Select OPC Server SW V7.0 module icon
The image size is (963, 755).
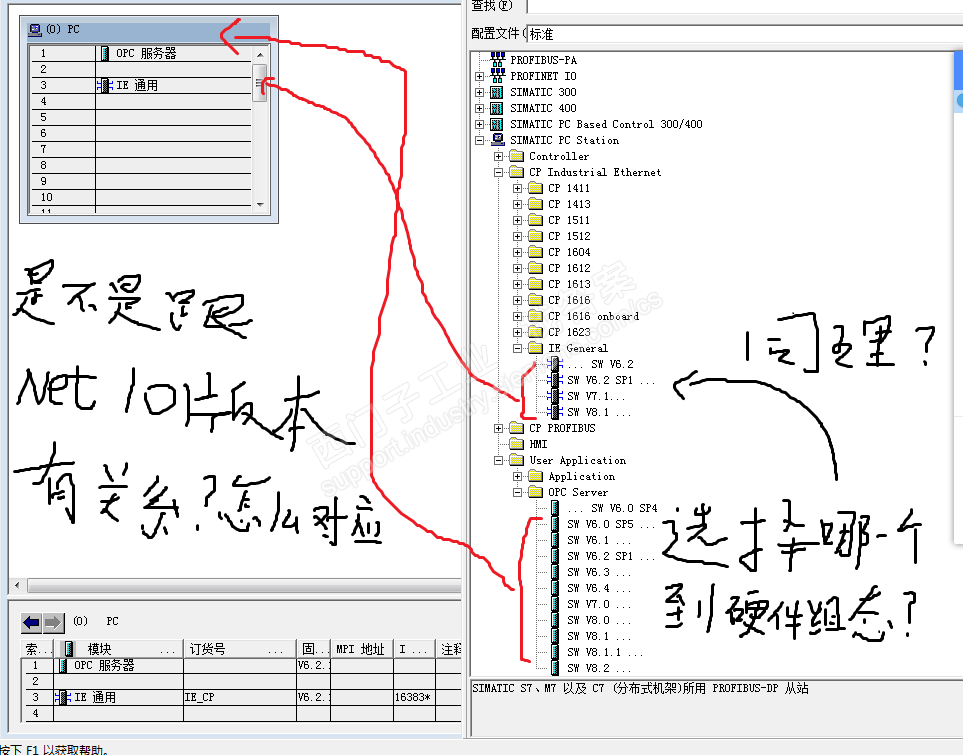(555, 604)
